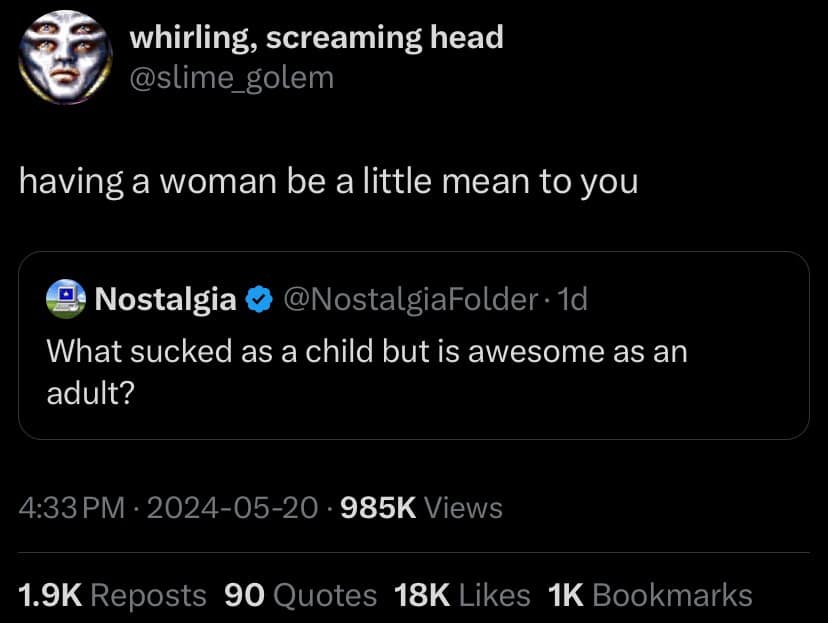Open the quoted tweet "What sucked as a child" text
Viewport: 828px width, 623px height.
tap(367, 351)
